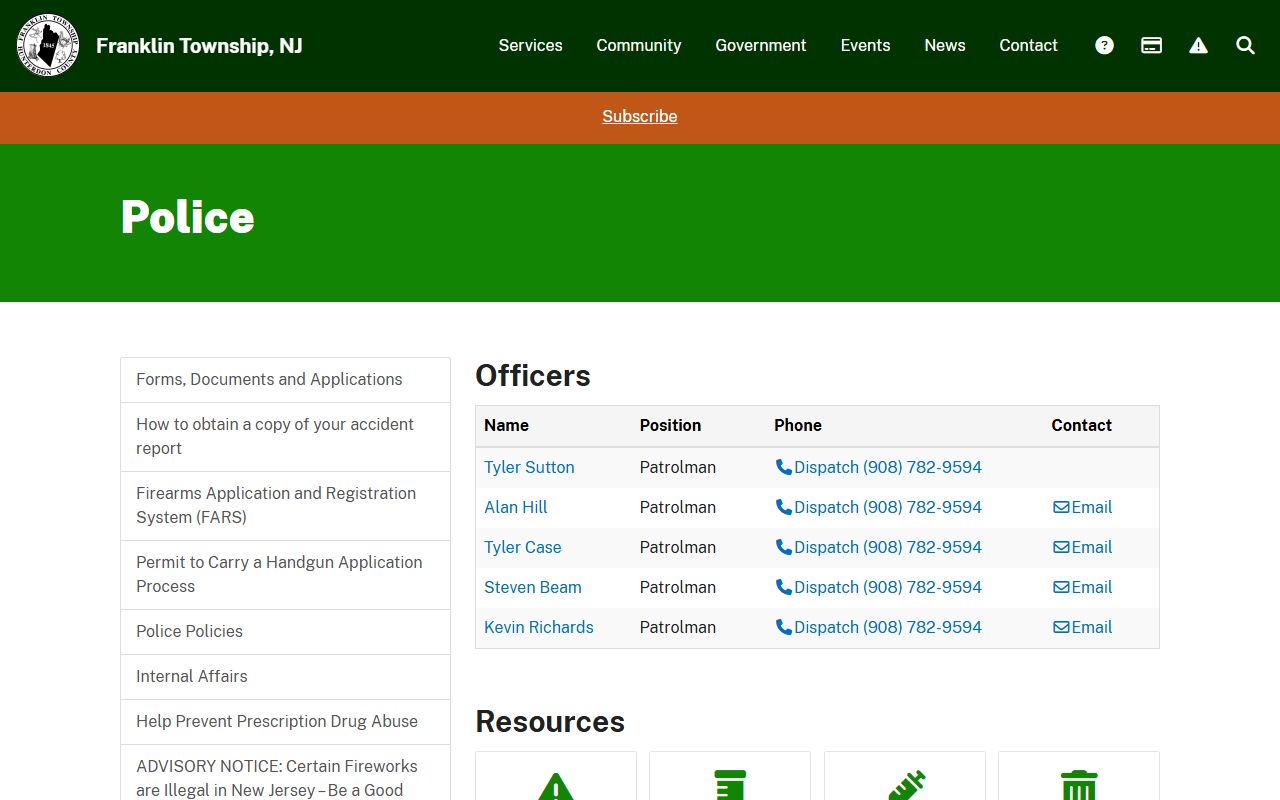Open the Community menu
1280x800 pixels.
click(x=639, y=45)
